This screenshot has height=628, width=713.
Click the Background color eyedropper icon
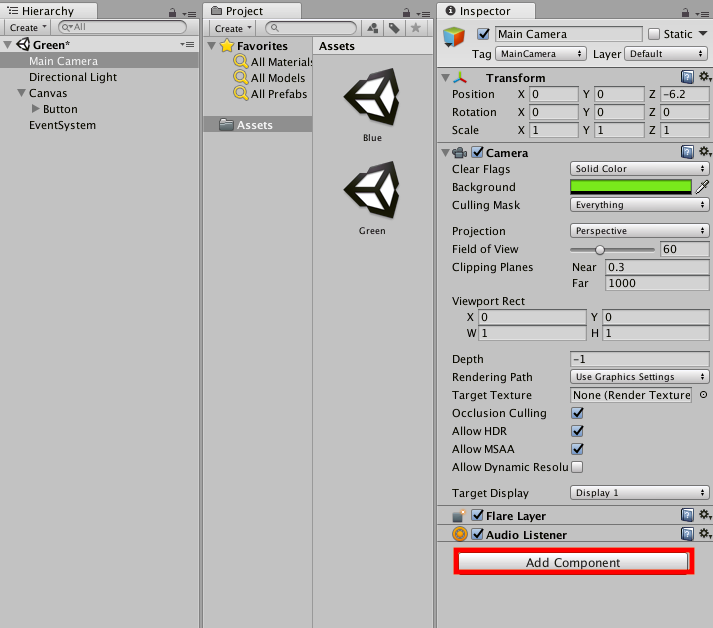click(x=702, y=186)
